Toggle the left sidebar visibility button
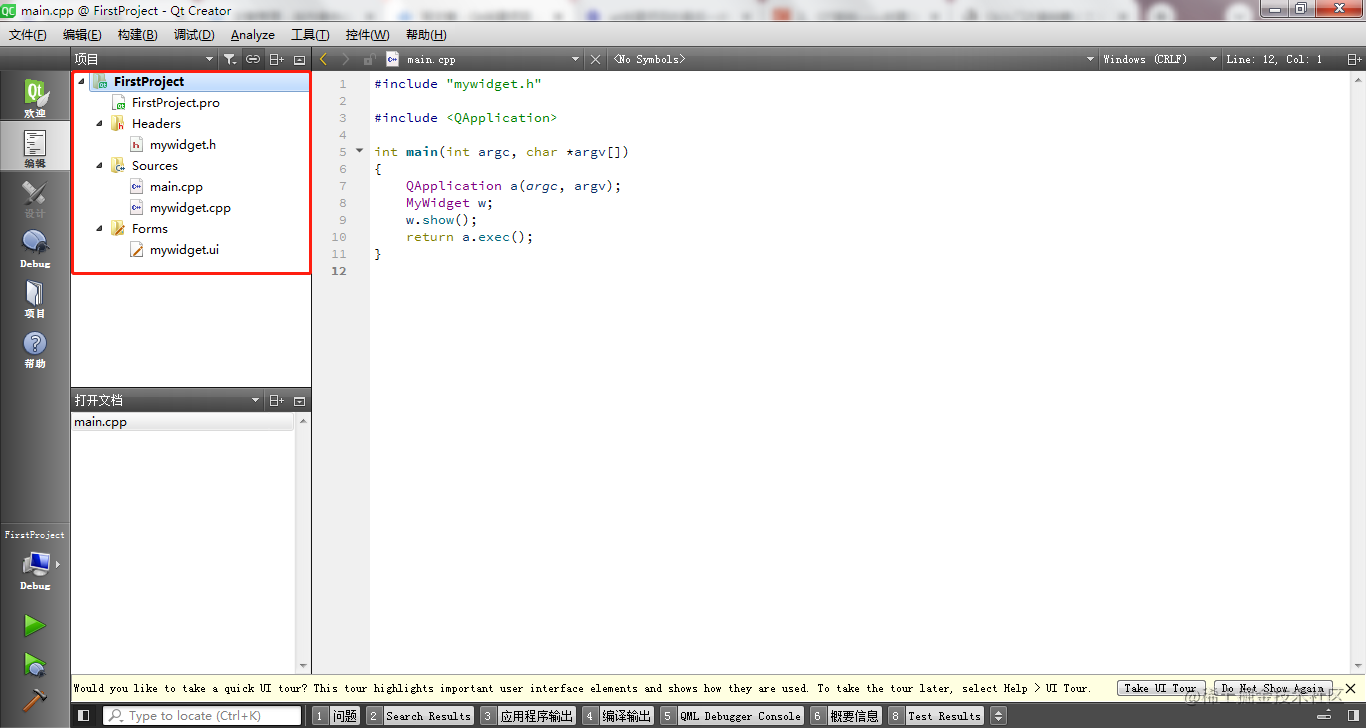1366x728 pixels. (x=84, y=716)
